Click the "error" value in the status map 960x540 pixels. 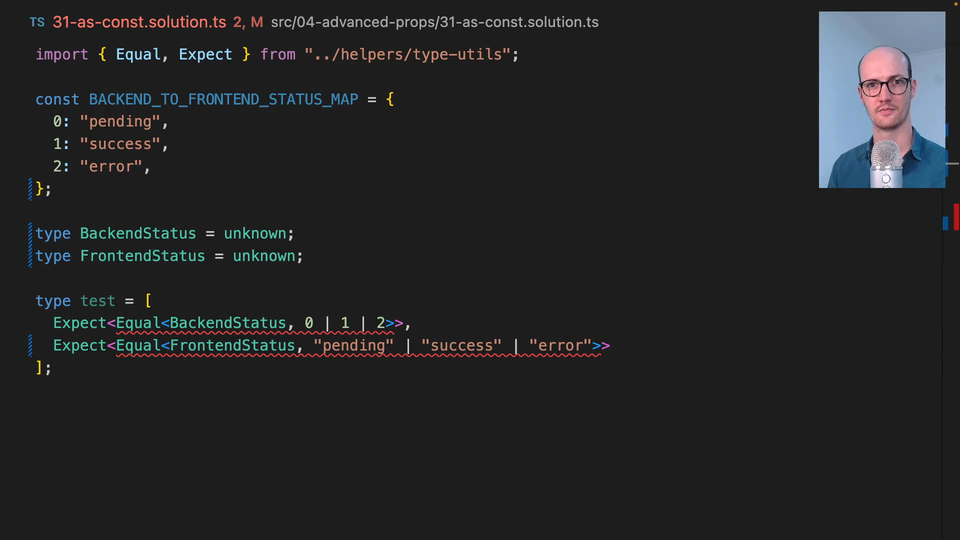pos(111,166)
